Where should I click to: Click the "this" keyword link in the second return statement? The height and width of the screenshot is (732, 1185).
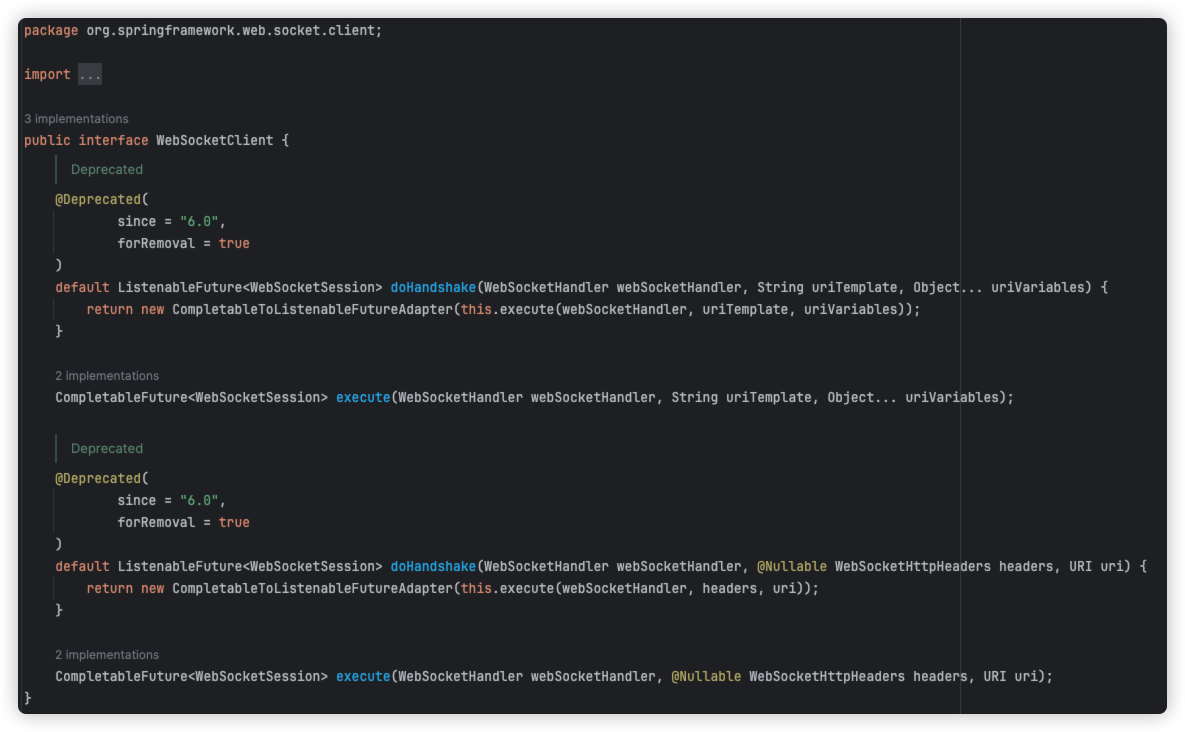[478, 588]
